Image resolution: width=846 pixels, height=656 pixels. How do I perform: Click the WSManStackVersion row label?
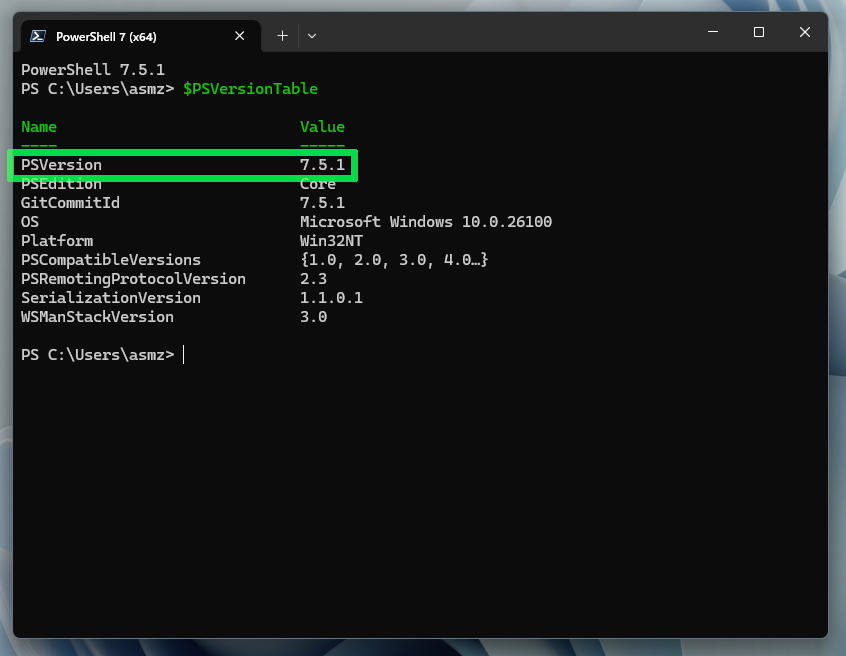[97, 317]
